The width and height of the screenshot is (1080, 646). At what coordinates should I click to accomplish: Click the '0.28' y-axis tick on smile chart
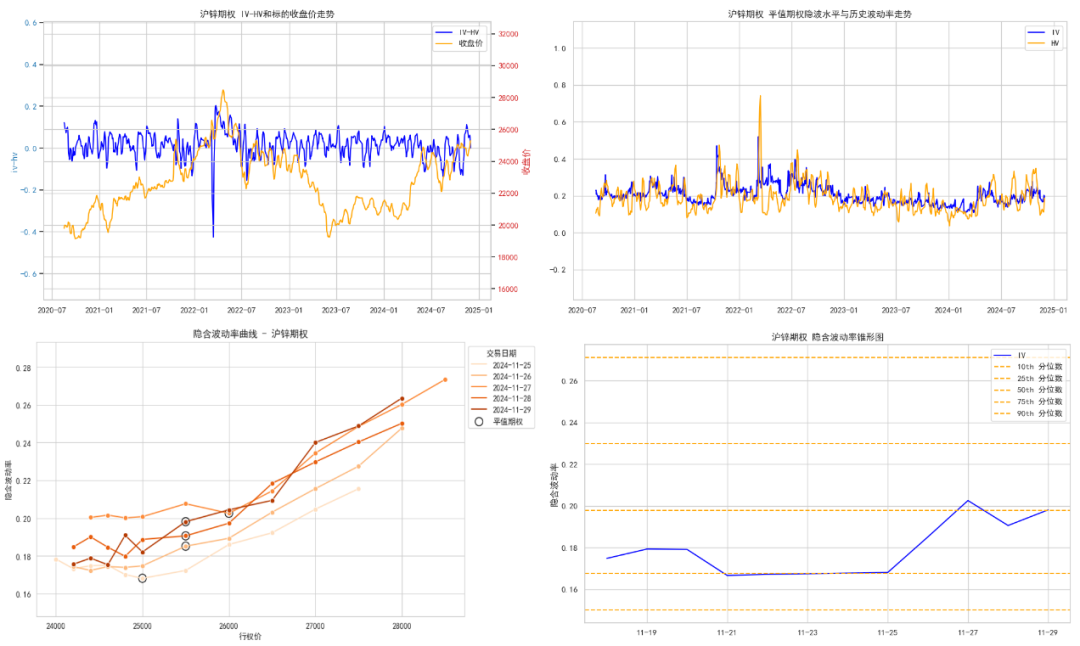coord(23,368)
